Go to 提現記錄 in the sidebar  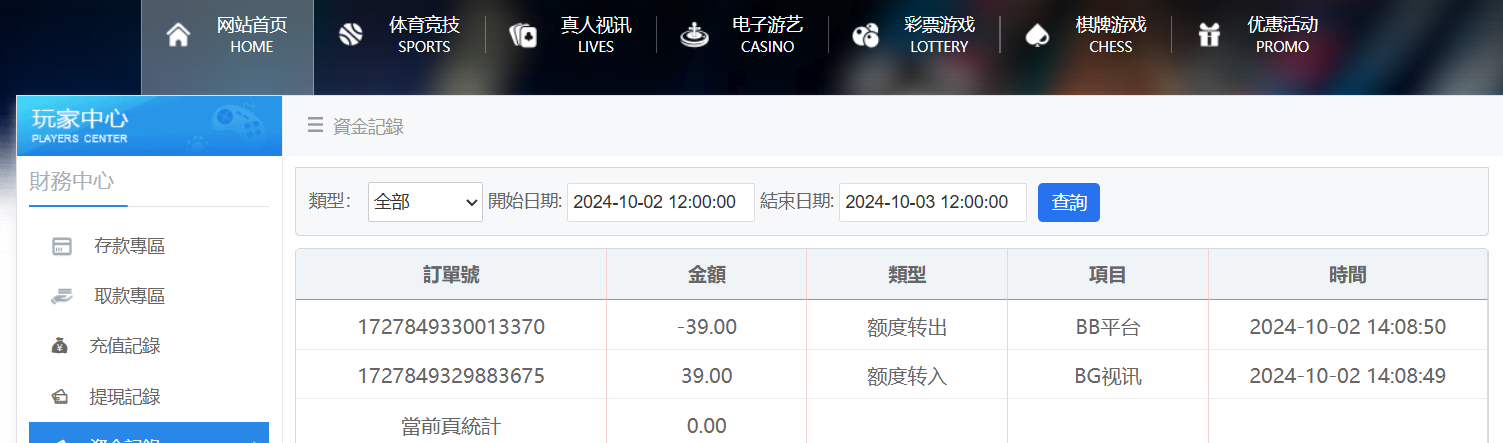pos(125,397)
